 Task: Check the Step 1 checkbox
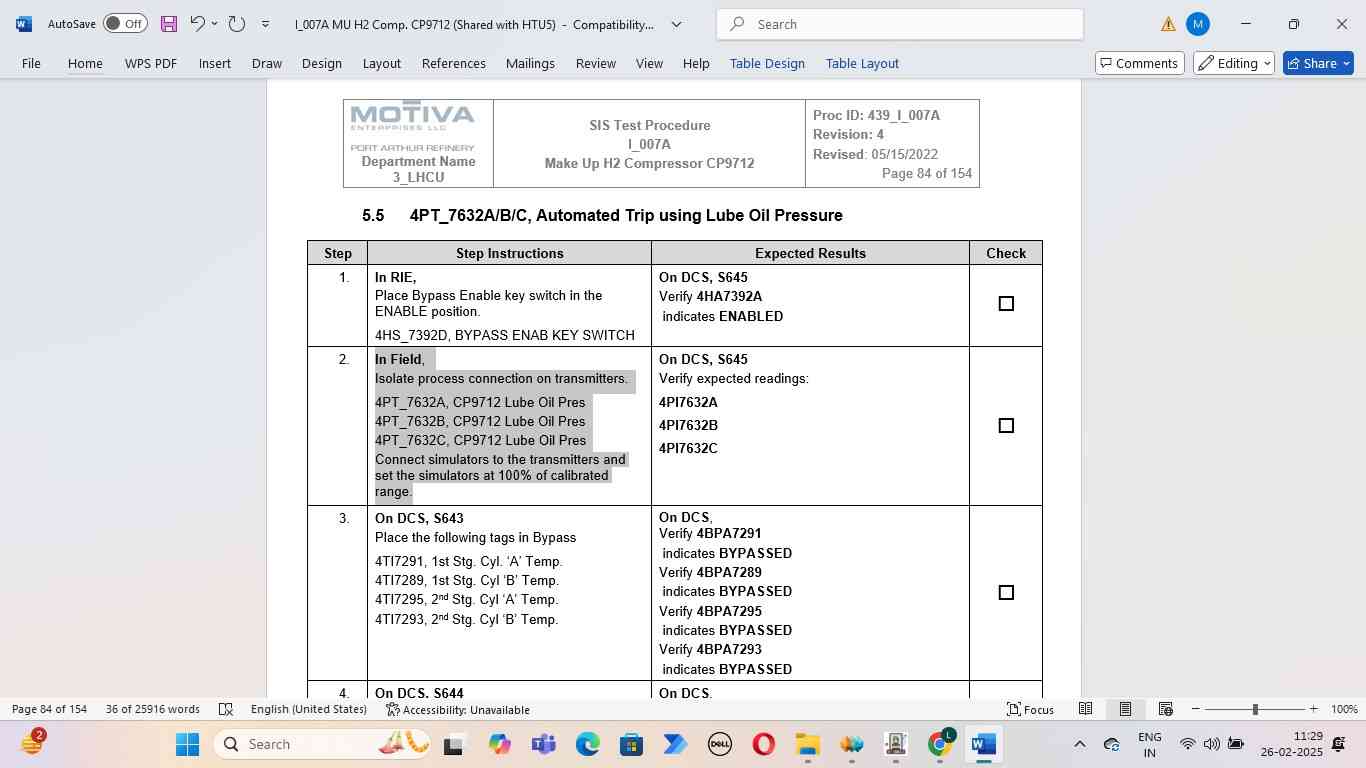1006,304
